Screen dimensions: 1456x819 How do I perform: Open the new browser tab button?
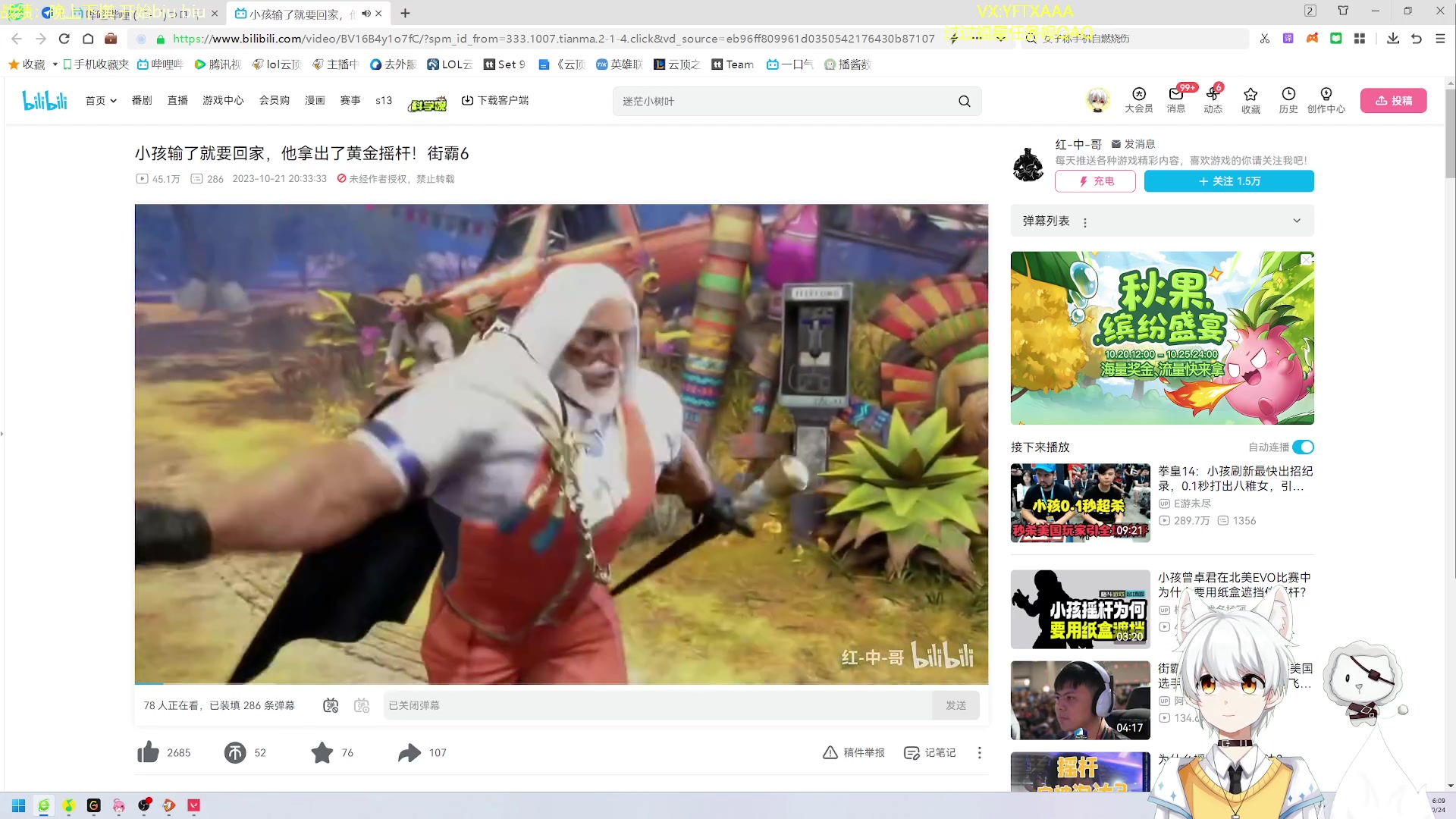coord(405,13)
